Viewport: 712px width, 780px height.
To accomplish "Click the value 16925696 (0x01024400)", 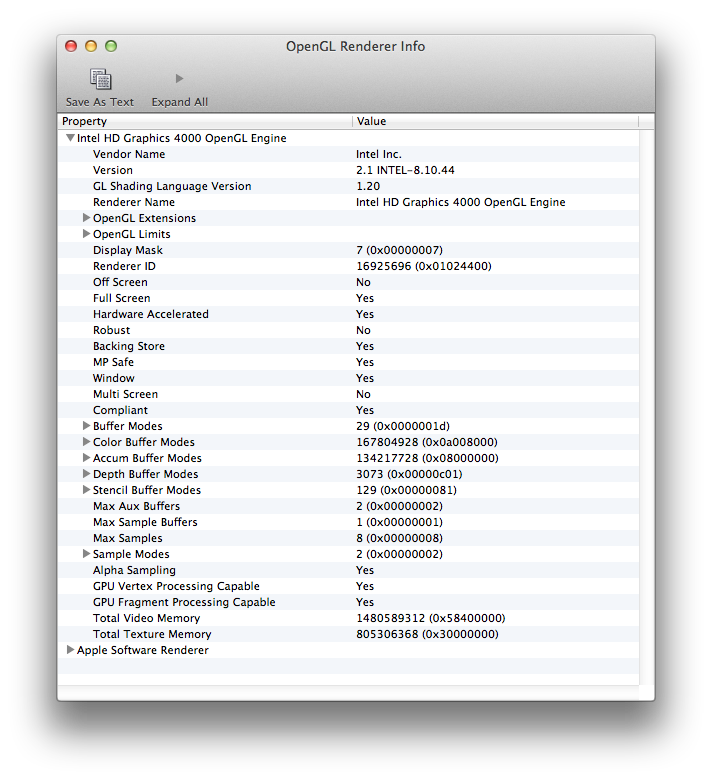I will pyautogui.click(x=423, y=266).
